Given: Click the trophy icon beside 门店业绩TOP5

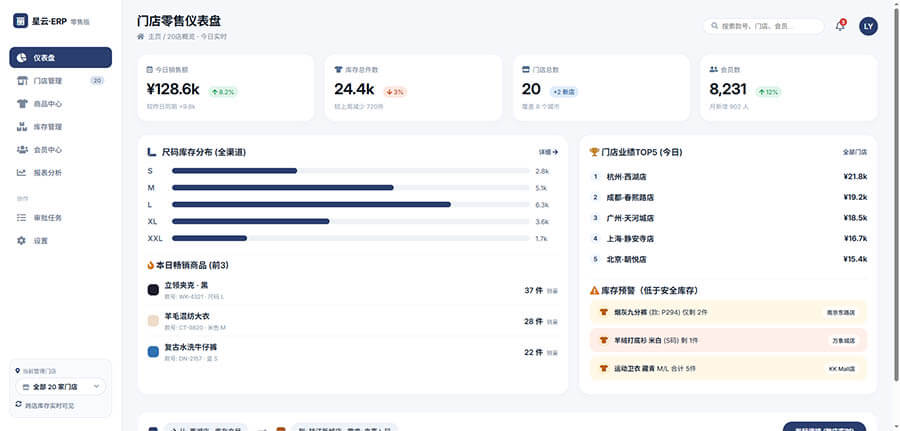Looking at the screenshot, I should [x=594, y=152].
